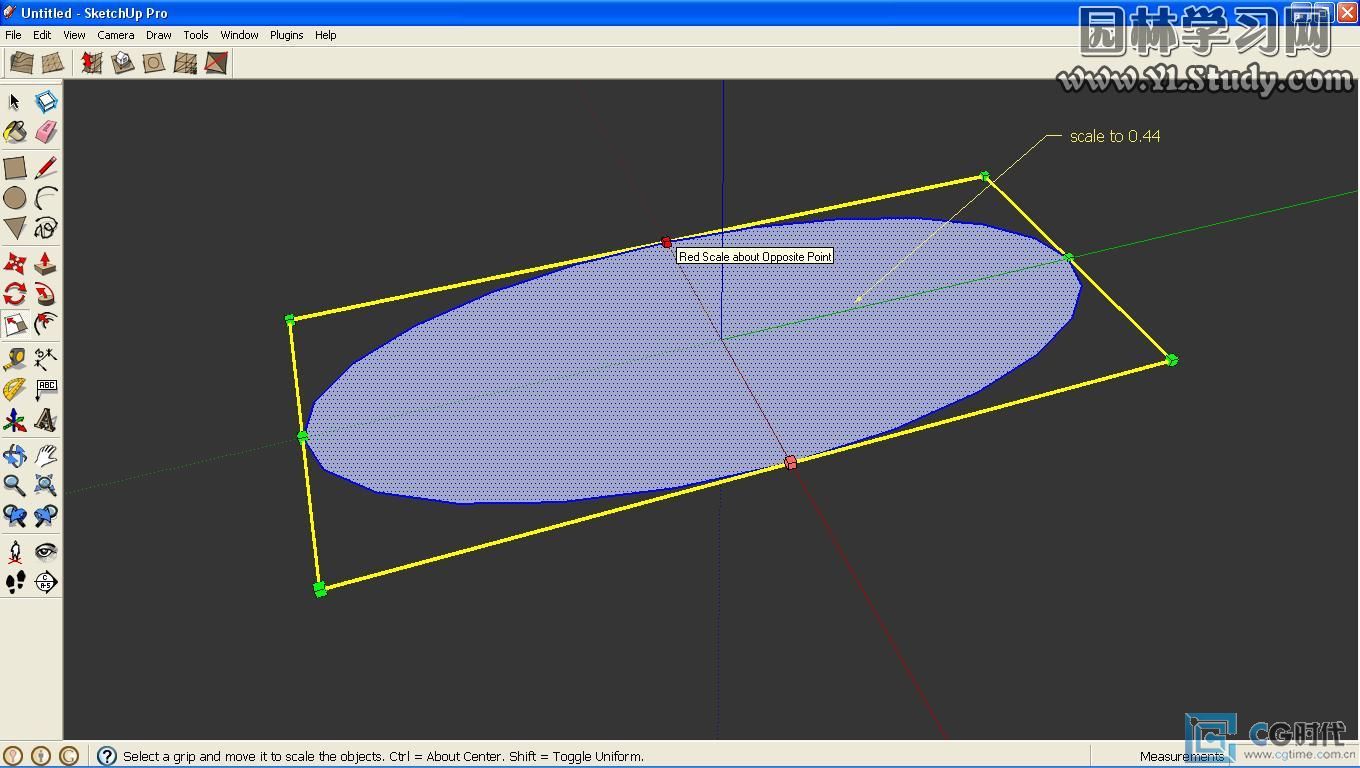Select the Dimension tool
The height and width of the screenshot is (768, 1360).
46,359
